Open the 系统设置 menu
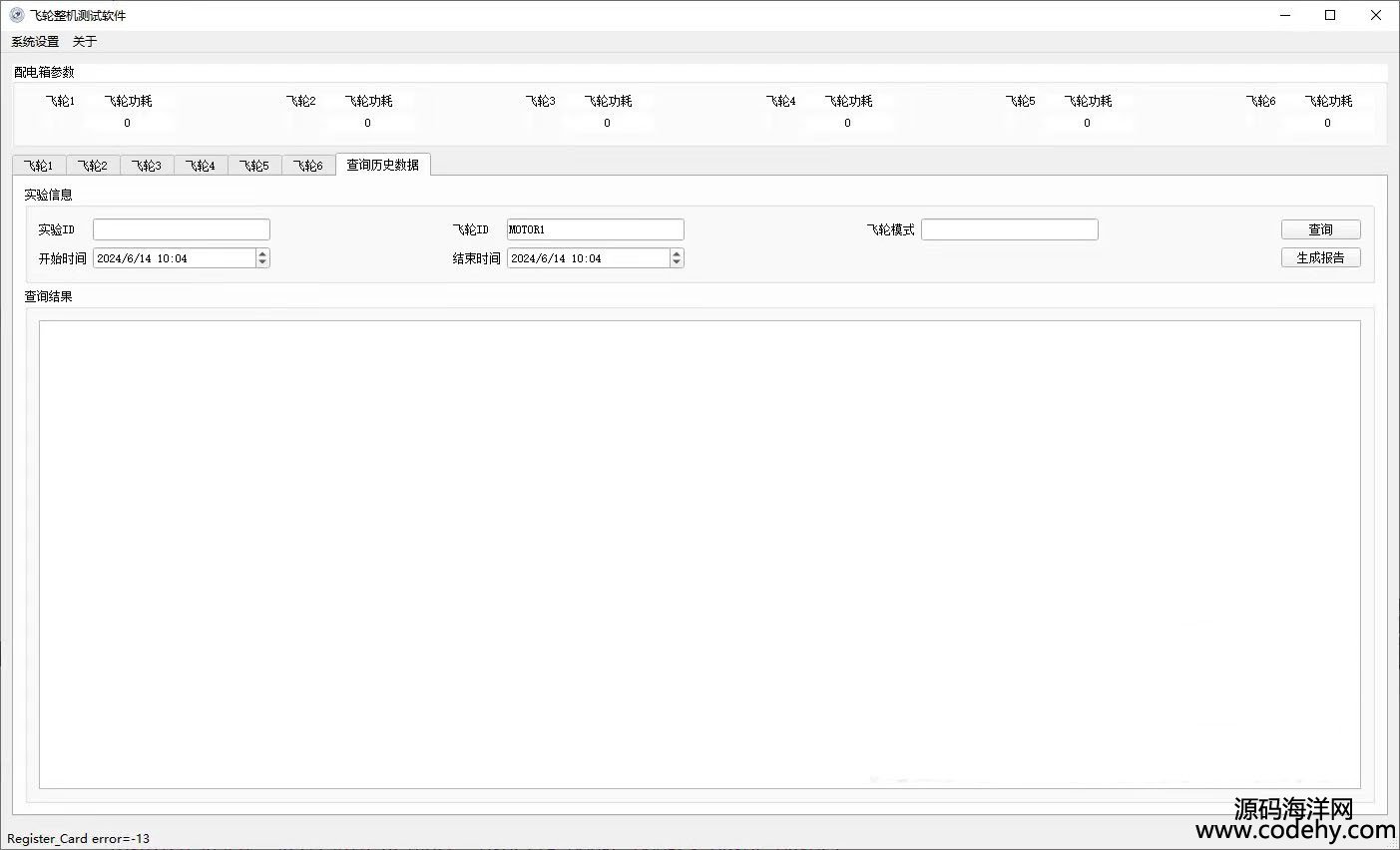This screenshot has width=1400, height=850. coord(35,41)
